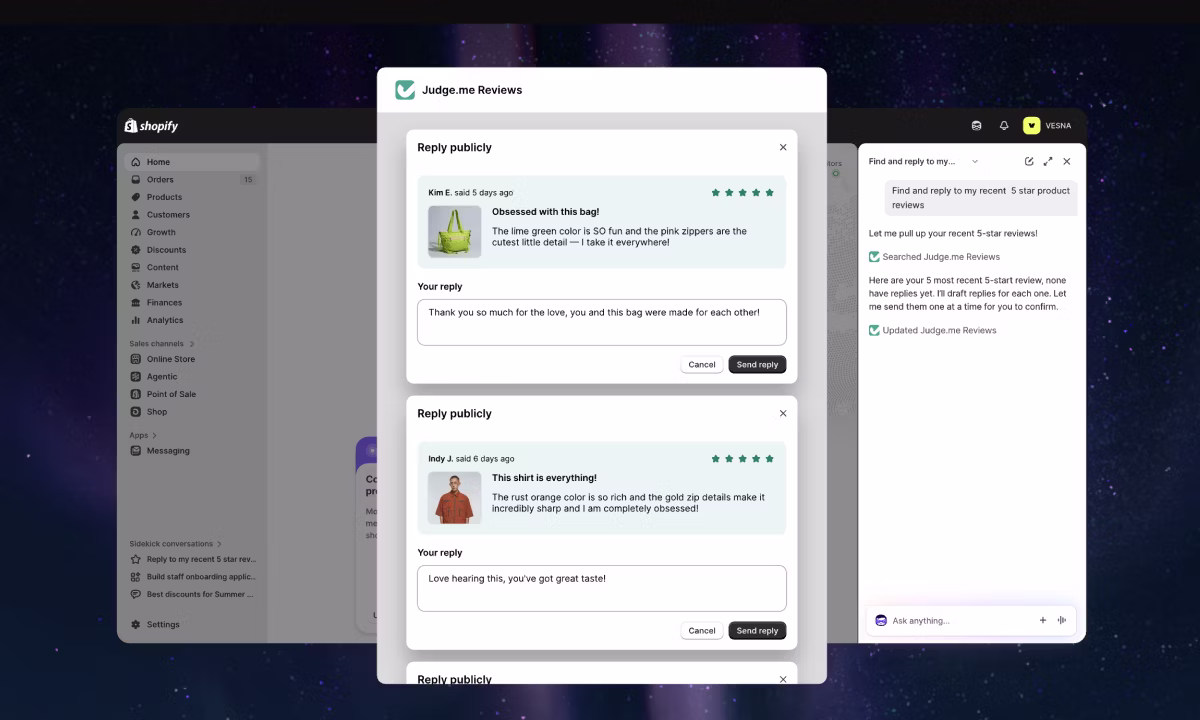
Task: Edit reply text for Kim E. review
Action: pos(602,322)
